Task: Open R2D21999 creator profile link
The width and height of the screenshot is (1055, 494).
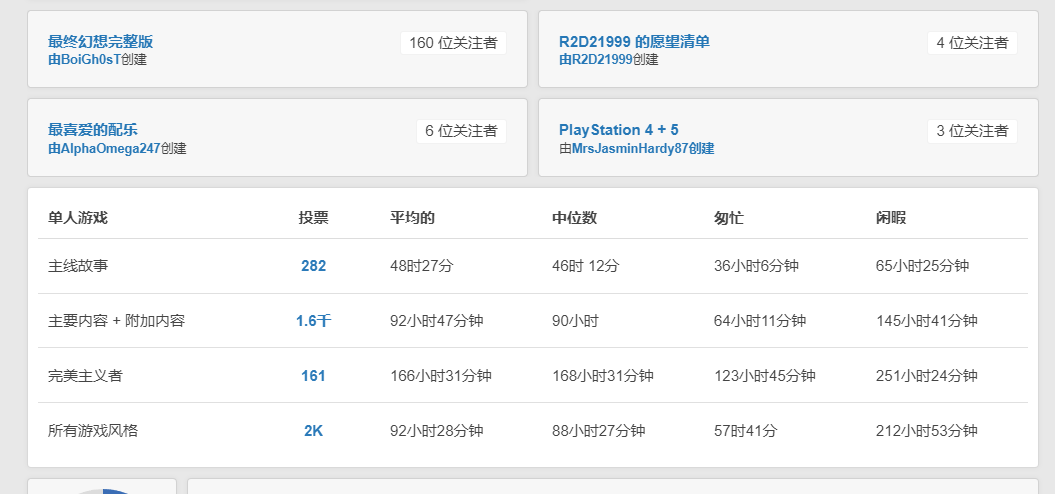Action: pos(595,59)
